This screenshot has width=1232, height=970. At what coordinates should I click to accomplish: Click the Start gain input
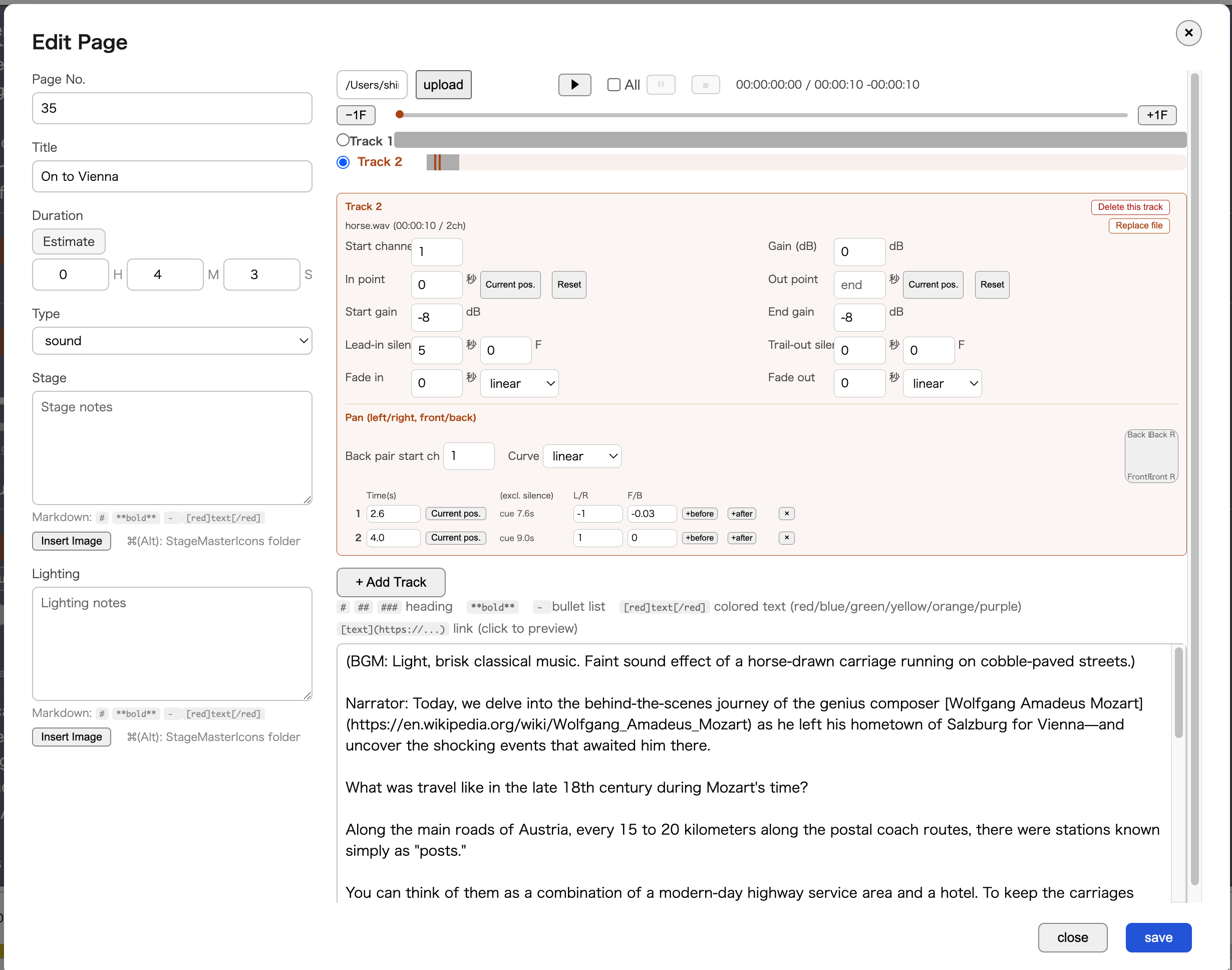tap(437, 318)
